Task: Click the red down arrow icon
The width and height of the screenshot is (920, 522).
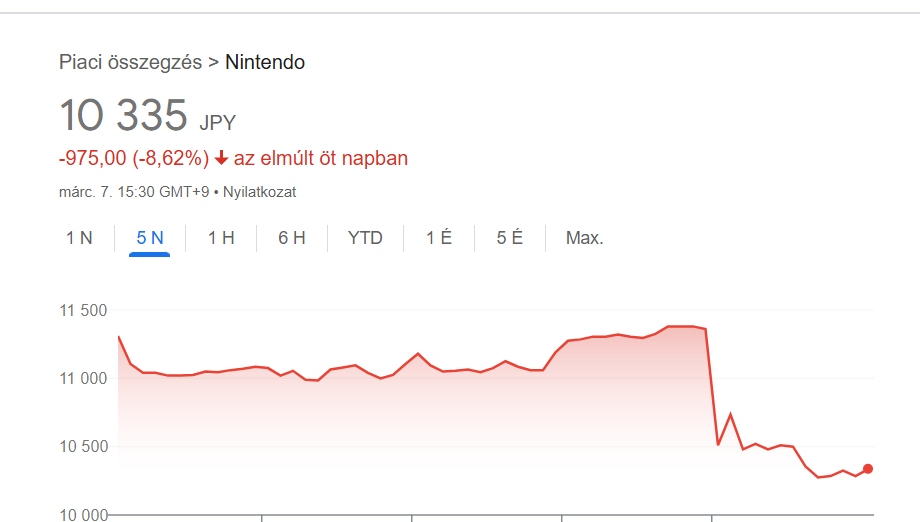Action: click(222, 159)
